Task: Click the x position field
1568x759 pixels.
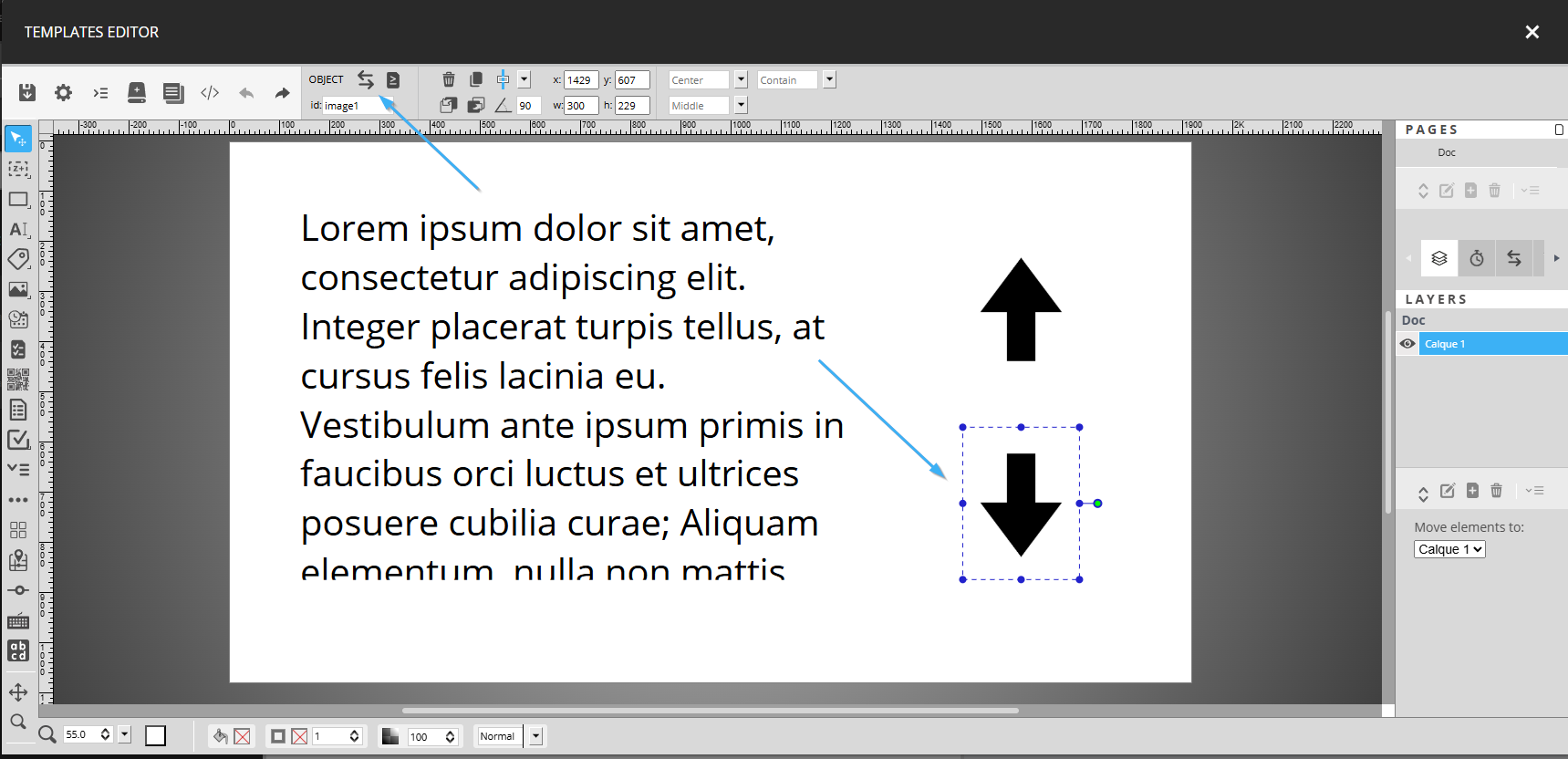Action: click(581, 80)
